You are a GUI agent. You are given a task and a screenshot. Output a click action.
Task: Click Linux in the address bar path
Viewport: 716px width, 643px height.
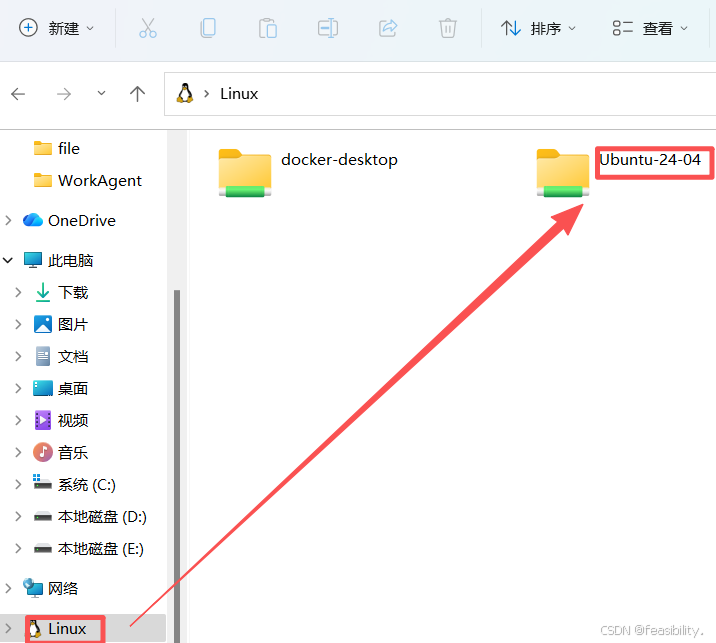point(239,94)
